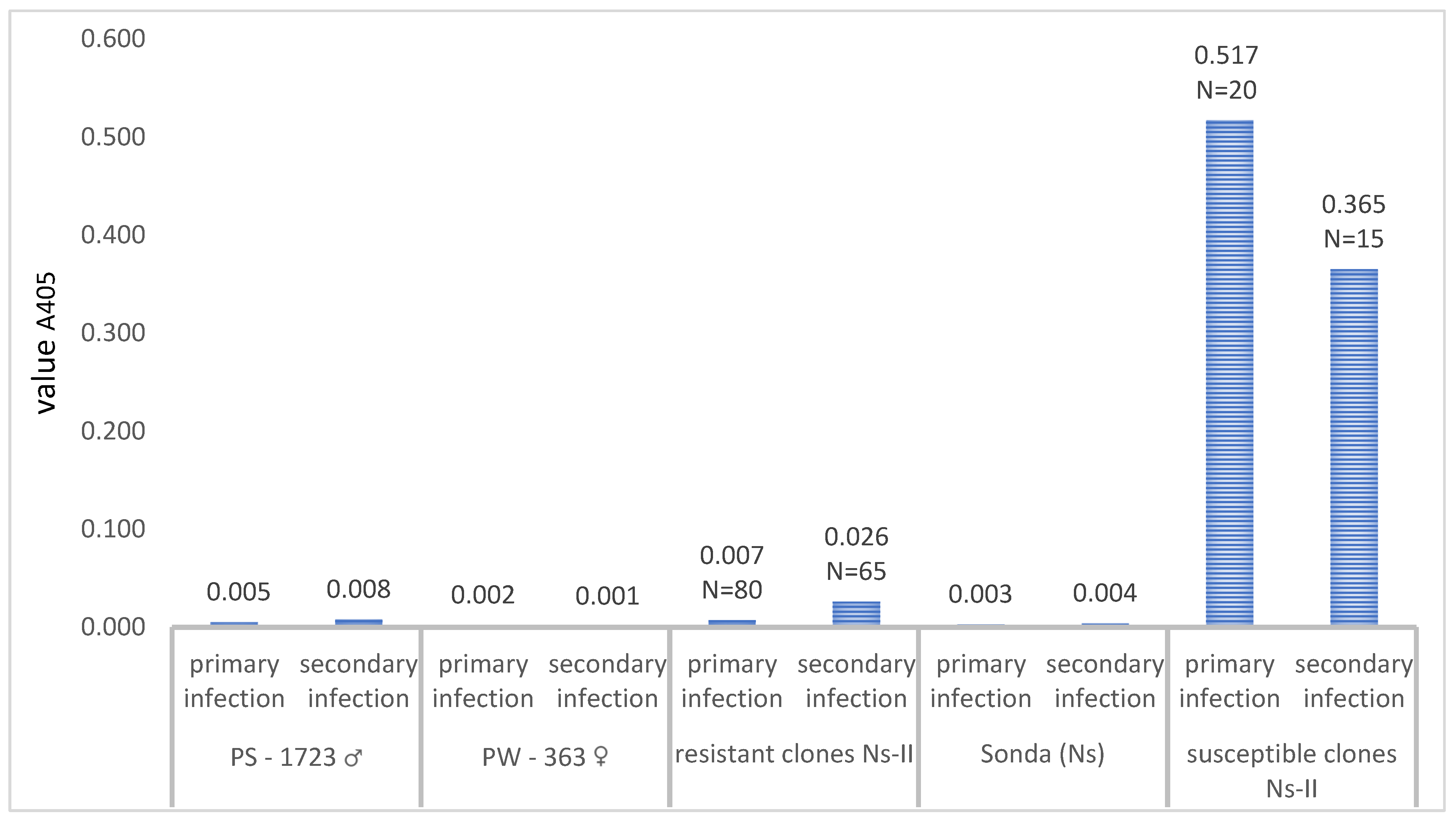Image resolution: width=1456 pixels, height=822 pixels.
Task: Click the resistant clones Ns-II label
Action: click(793, 754)
